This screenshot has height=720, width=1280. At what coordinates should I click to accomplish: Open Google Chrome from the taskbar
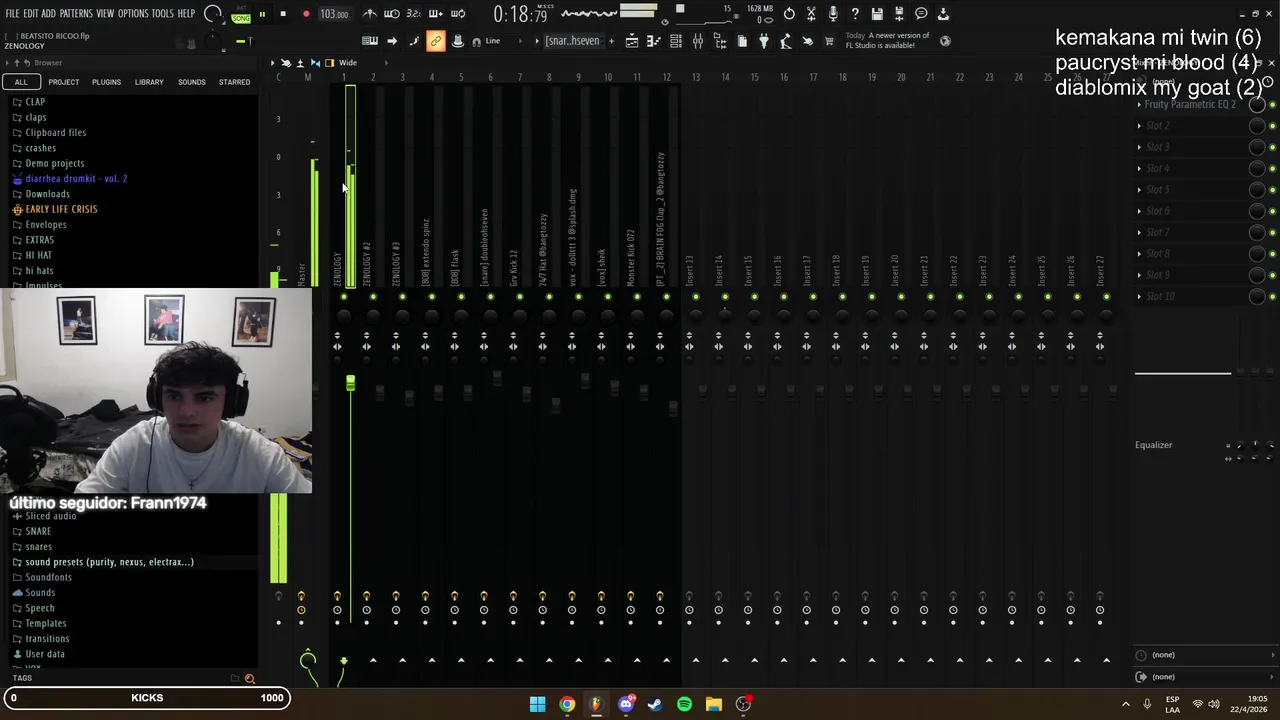click(x=567, y=704)
